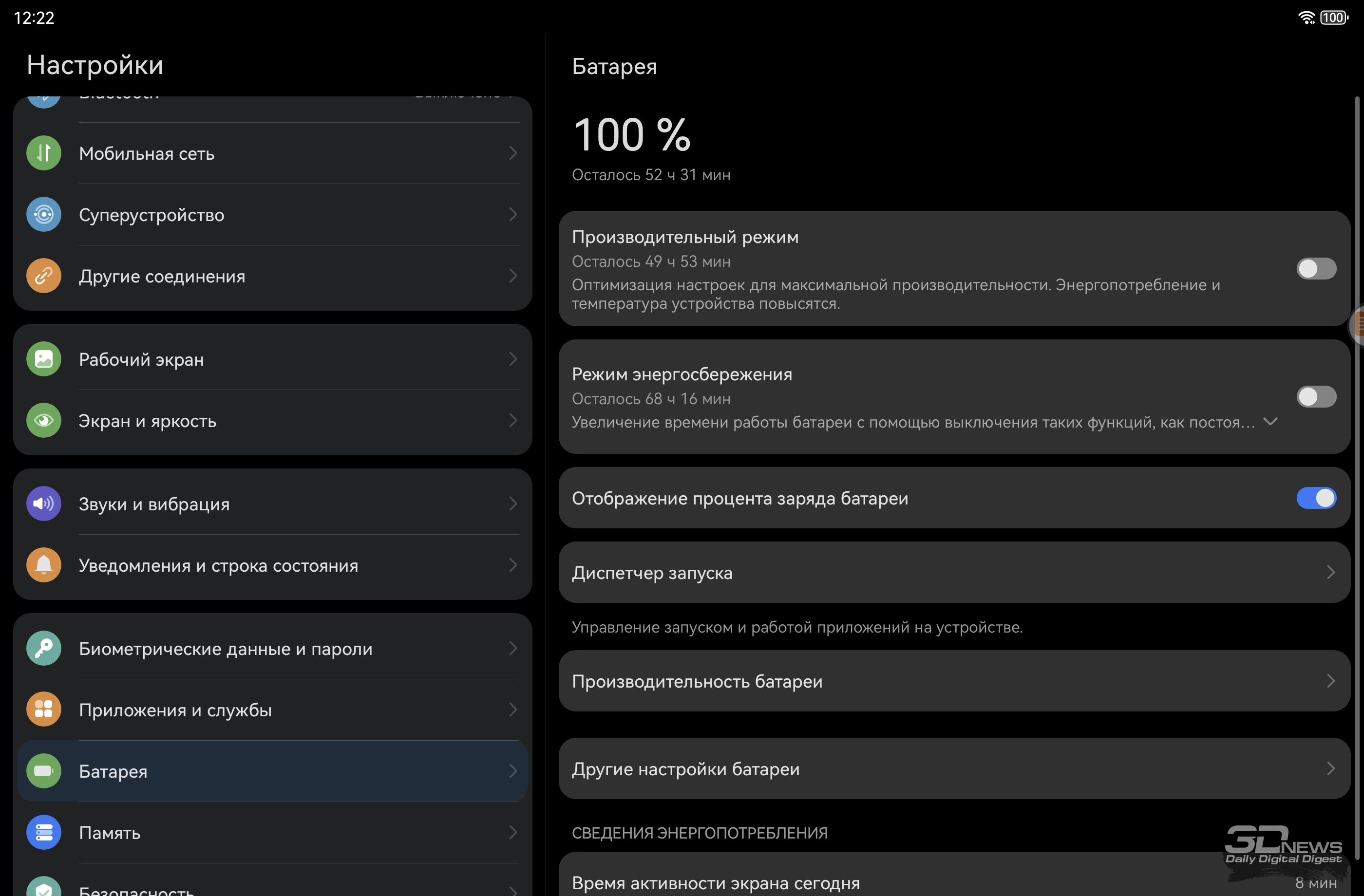Tap chevron on Звуки и вибрация row
The height and width of the screenshot is (896, 1364).
(x=512, y=504)
